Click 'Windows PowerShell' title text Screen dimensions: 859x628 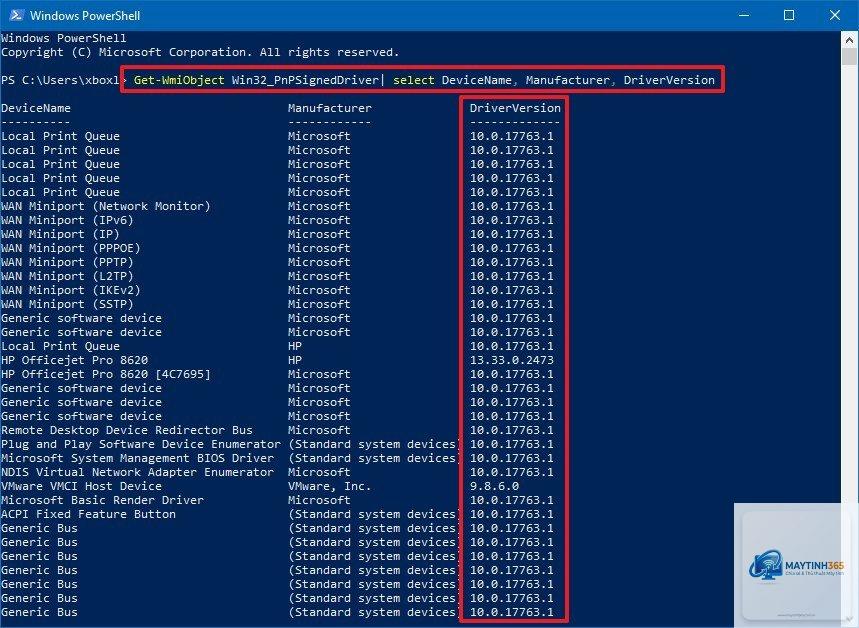point(85,15)
